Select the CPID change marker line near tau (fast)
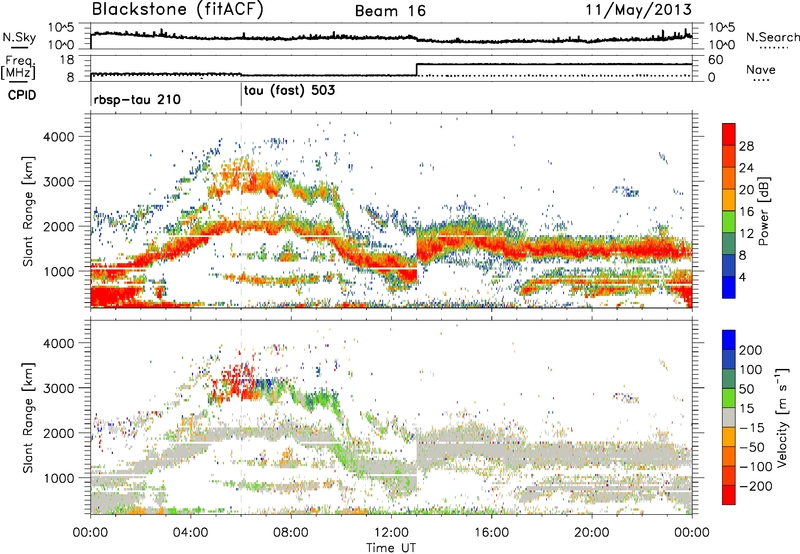Viewport: 800px width, 554px height. tap(241, 95)
